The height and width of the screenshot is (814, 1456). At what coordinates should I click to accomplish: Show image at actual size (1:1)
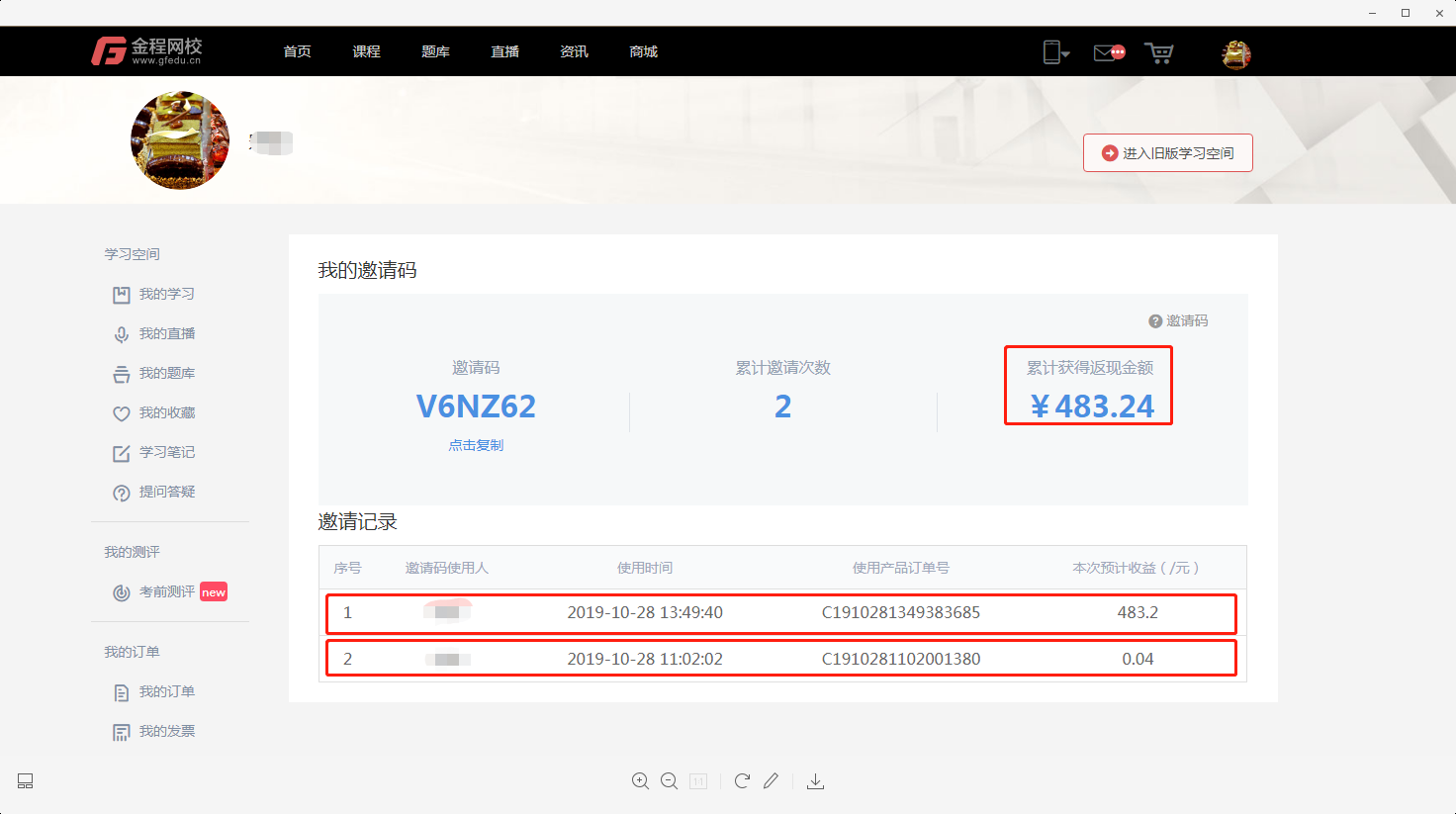pos(698,781)
